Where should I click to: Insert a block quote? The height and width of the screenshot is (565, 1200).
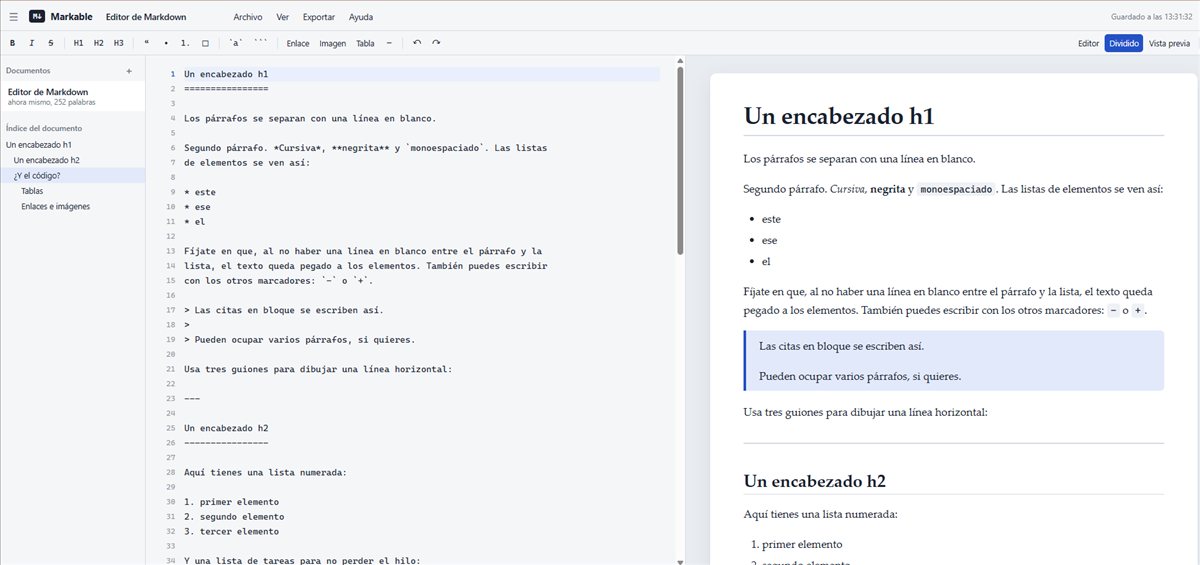click(x=147, y=43)
